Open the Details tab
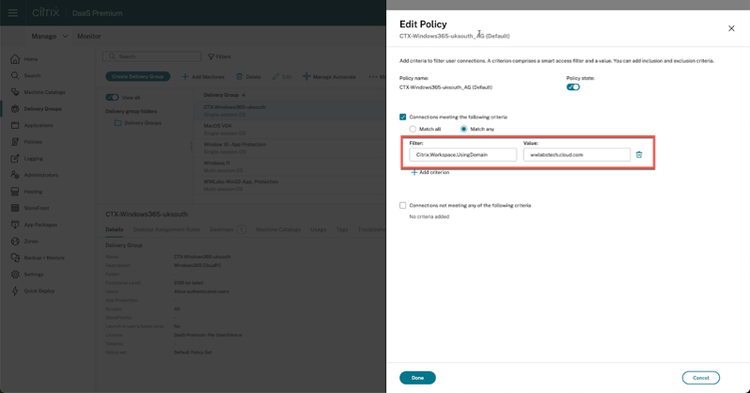Screen dimensions: 750x393 114,229
